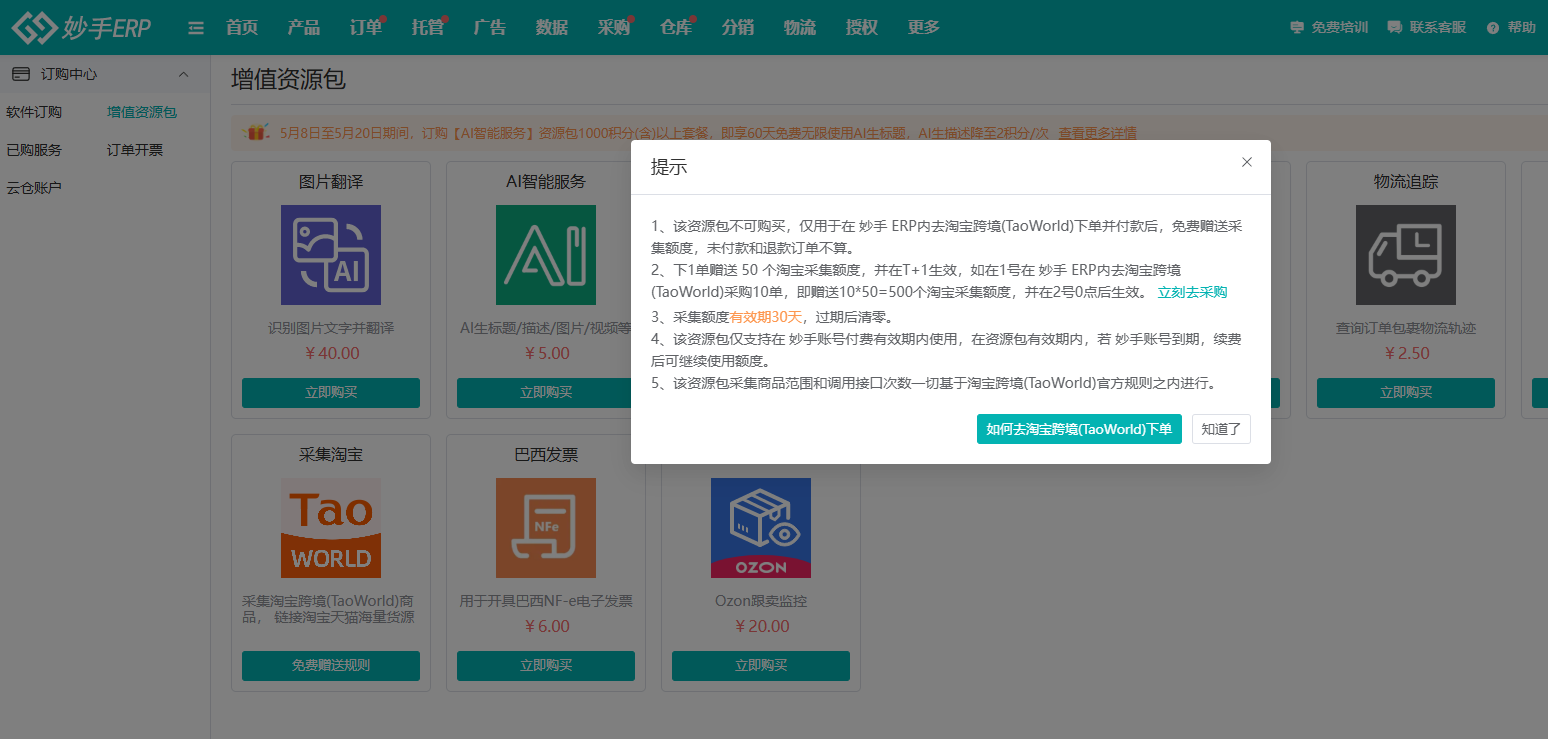The image size is (1548, 739).
Task: Click 如何去淘宝跨境(TaoWorld)下单 button
Action: [1079, 429]
